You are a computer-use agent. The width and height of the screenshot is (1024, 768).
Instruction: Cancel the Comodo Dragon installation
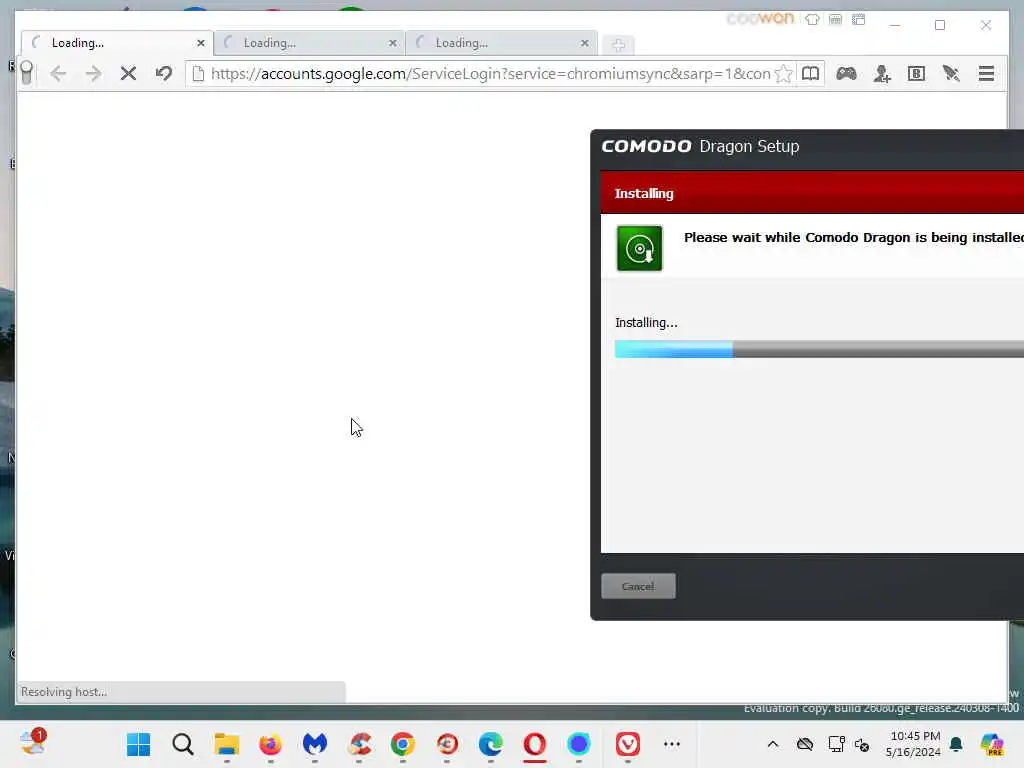(x=638, y=586)
